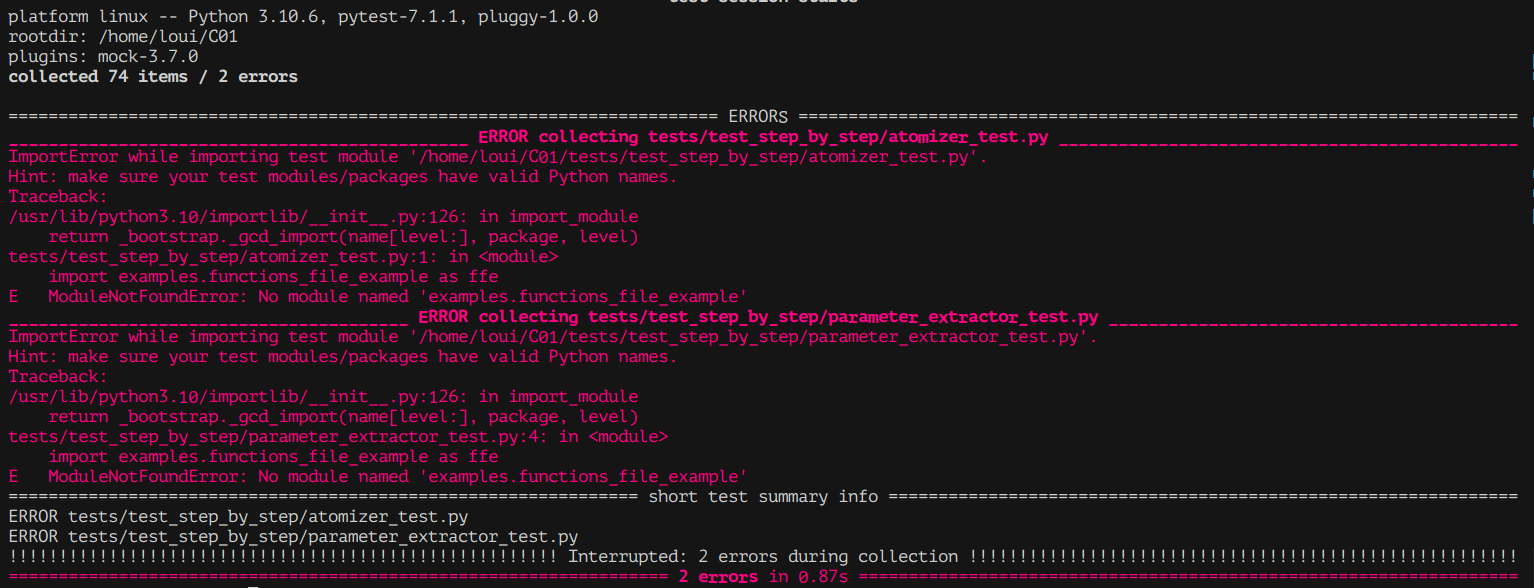Click the 'short test summary info' header

tap(763, 497)
